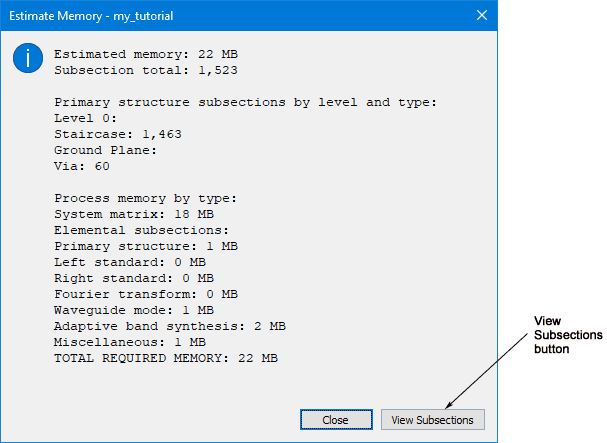607x443 pixels.
Task: Open the View Subsections button
Action: (x=432, y=420)
